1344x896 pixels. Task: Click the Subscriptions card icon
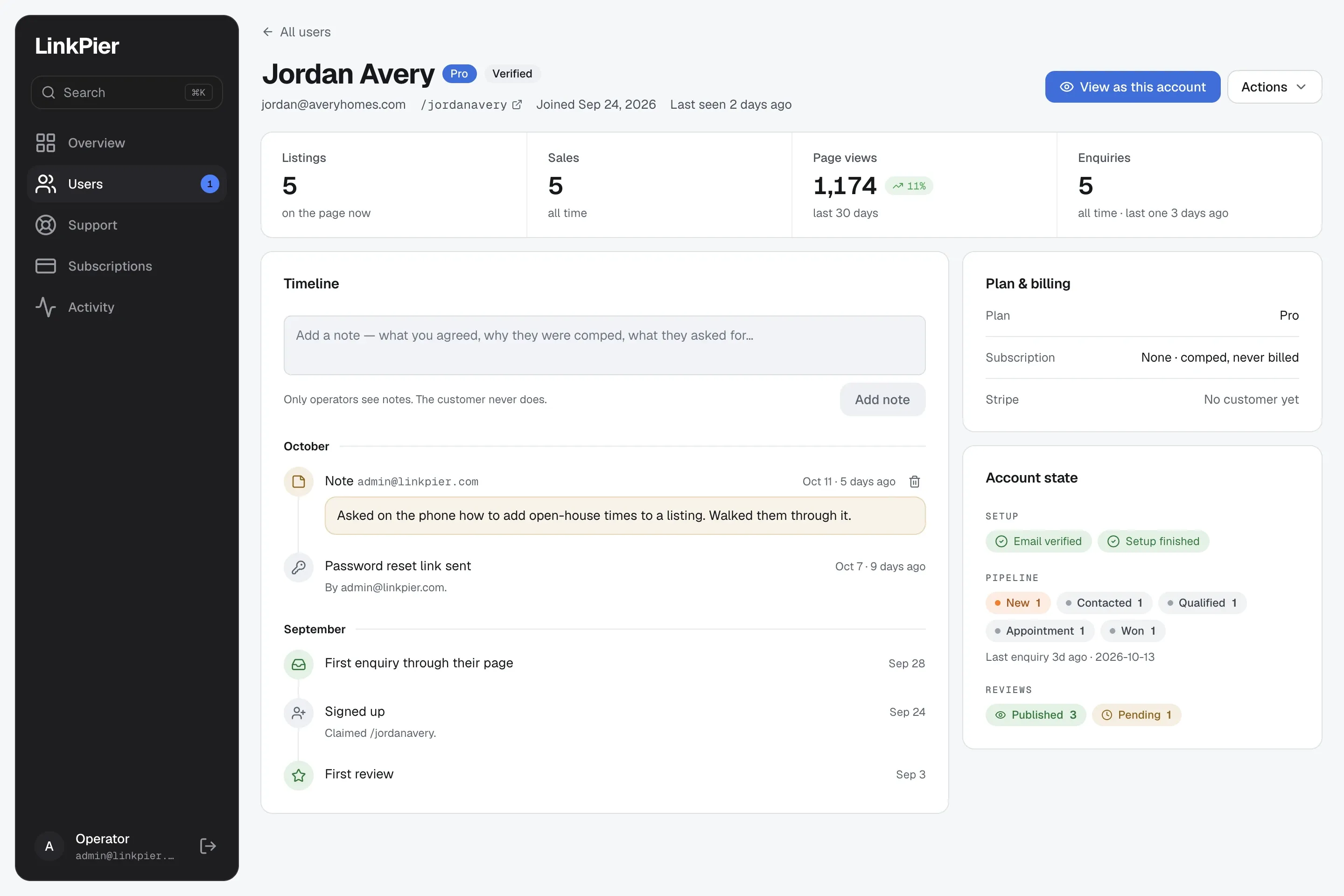(x=46, y=266)
